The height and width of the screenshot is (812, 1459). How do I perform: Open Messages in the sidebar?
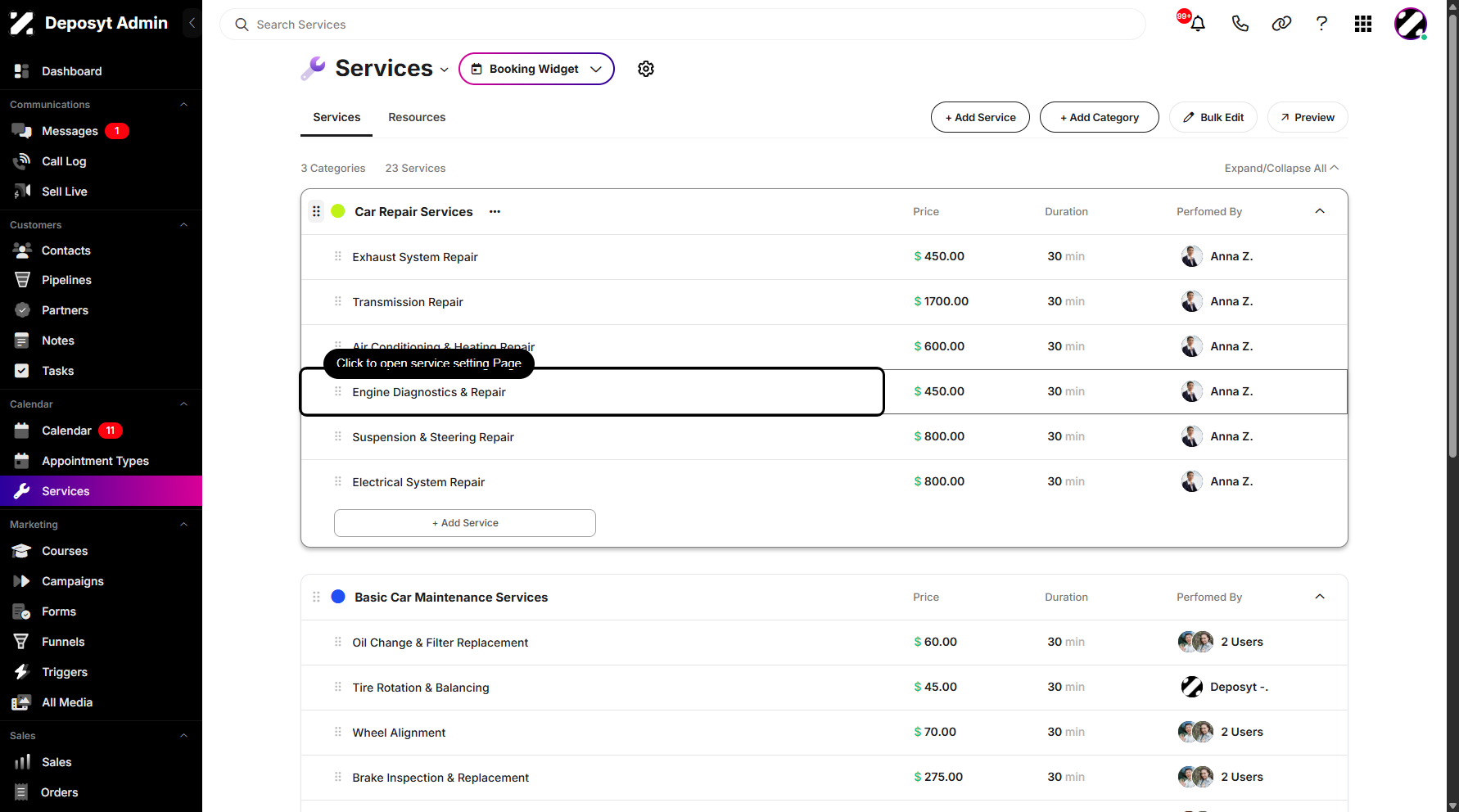70,131
